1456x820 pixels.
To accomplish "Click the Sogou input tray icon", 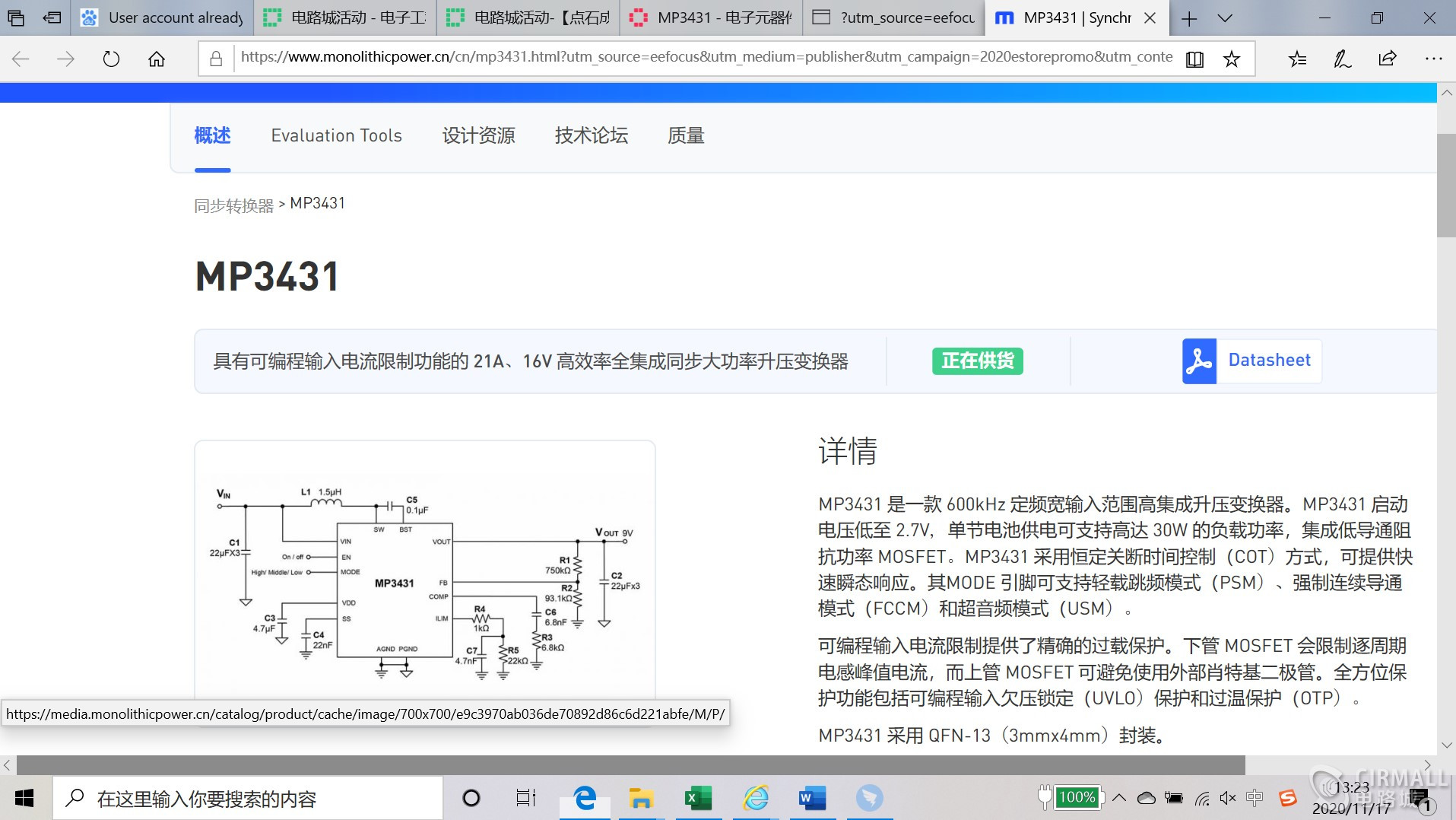I will coord(1288,798).
